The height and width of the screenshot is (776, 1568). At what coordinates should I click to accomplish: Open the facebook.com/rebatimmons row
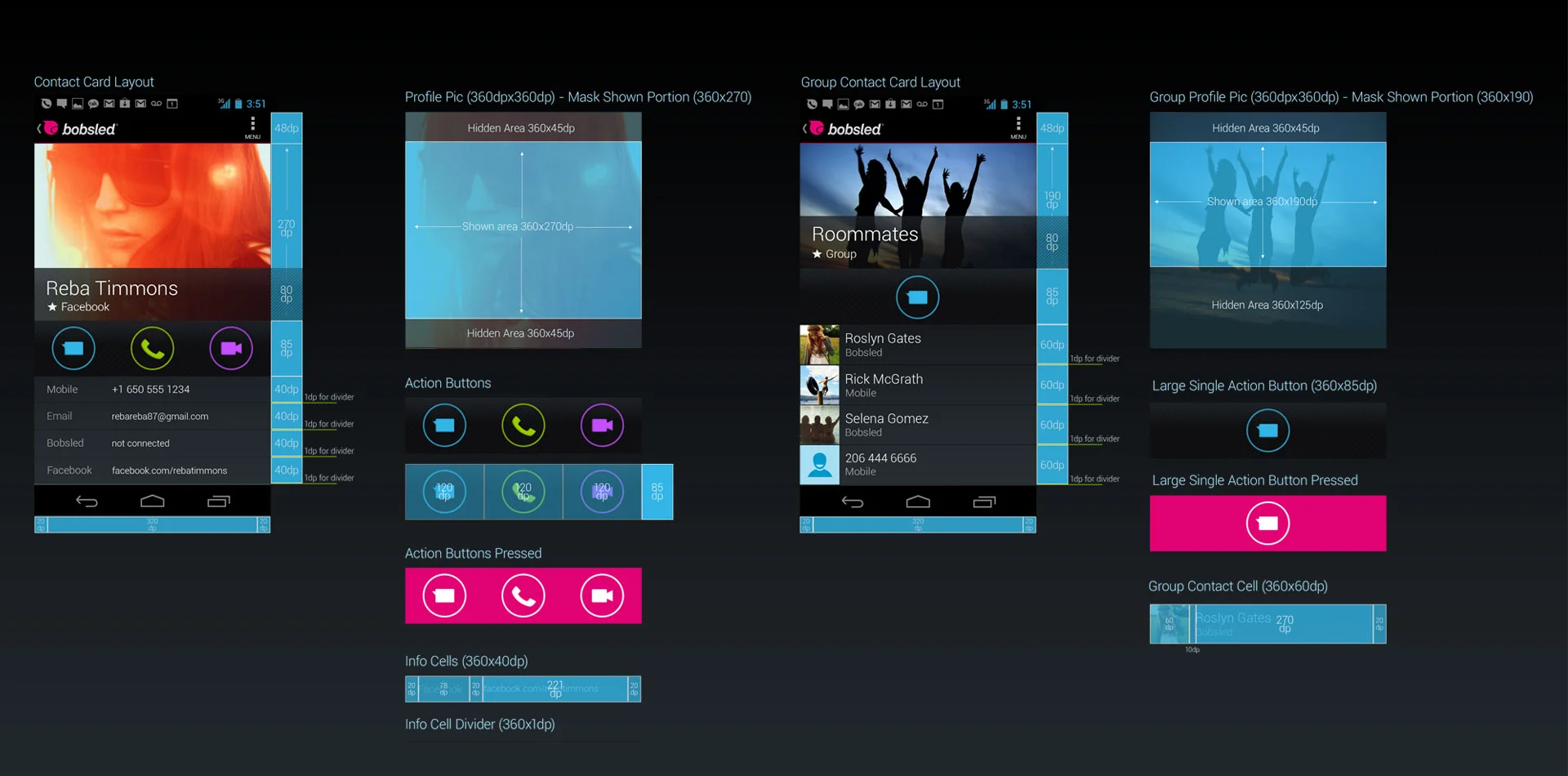tap(153, 471)
